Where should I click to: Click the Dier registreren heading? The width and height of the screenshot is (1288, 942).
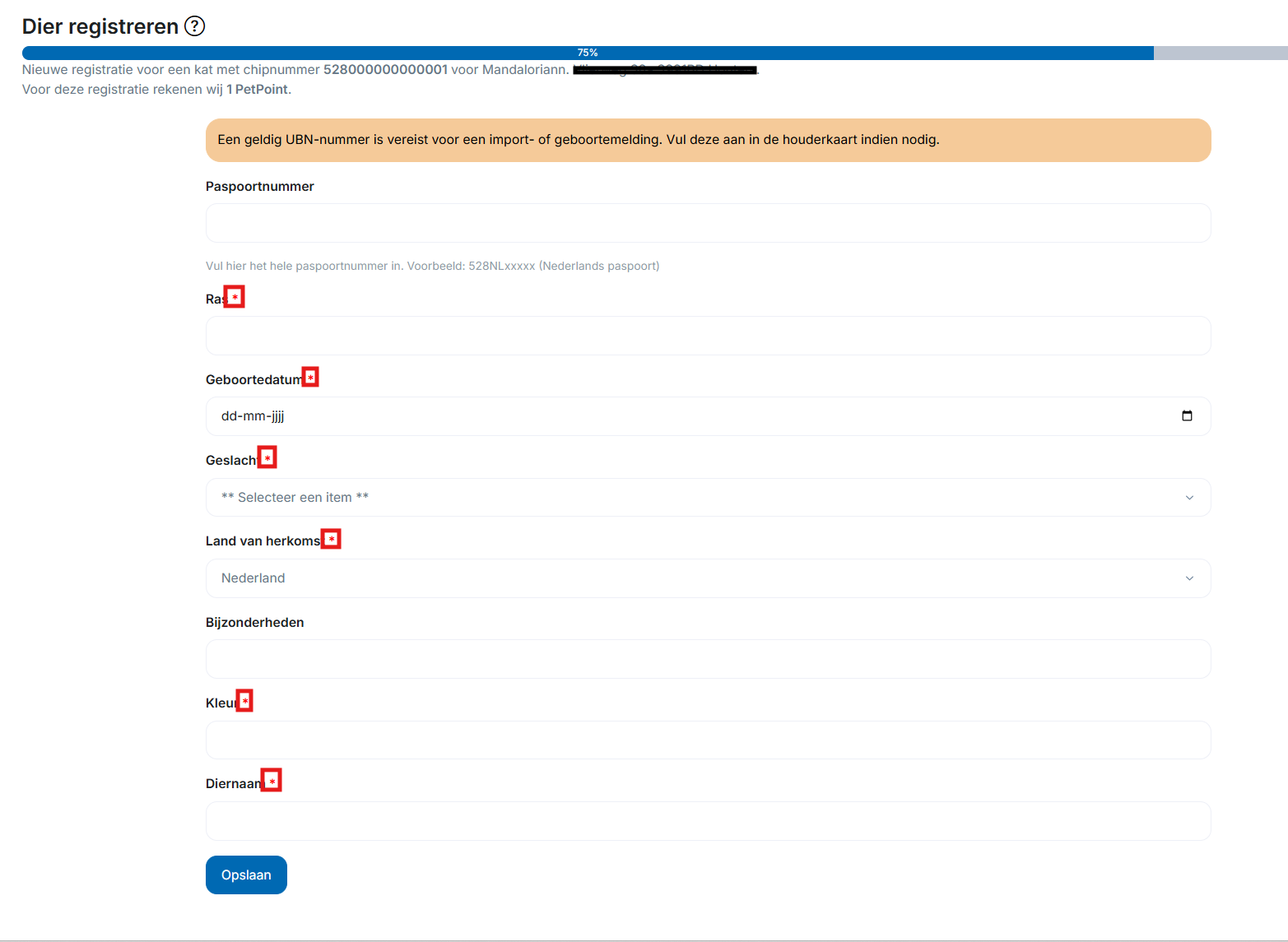coord(100,26)
